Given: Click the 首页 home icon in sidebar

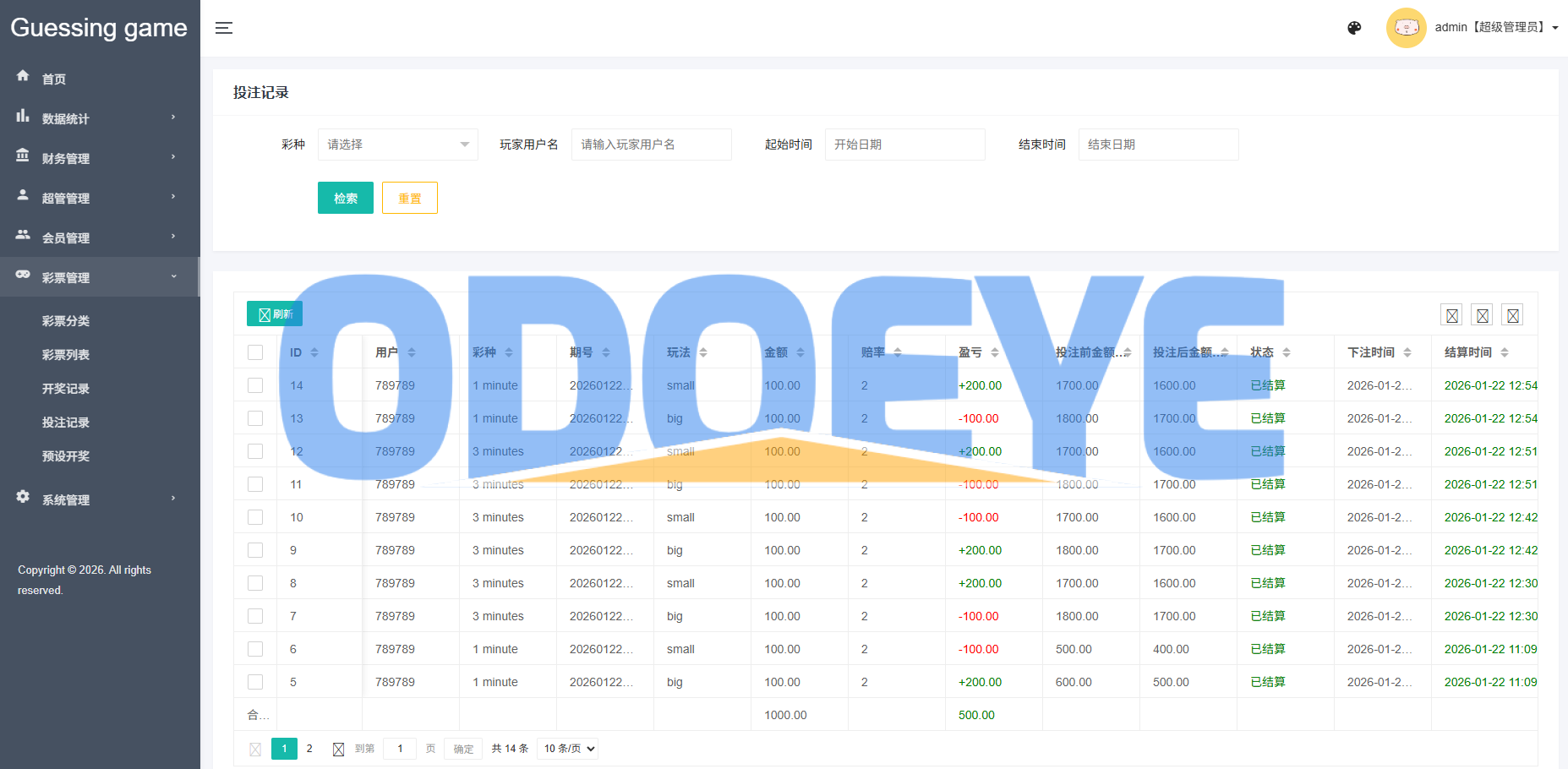Looking at the screenshot, I should tap(23, 78).
